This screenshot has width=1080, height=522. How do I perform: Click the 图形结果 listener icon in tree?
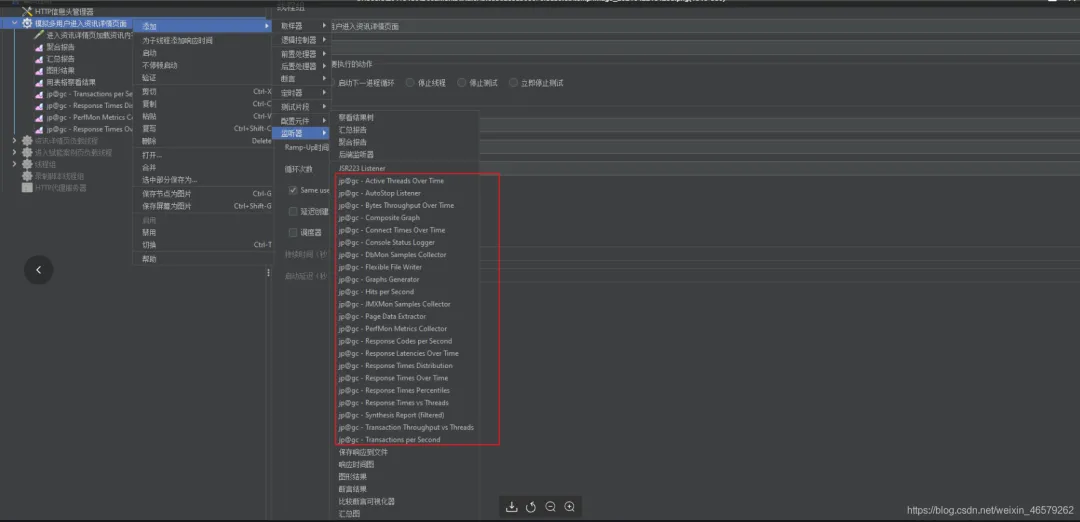[39, 70]
